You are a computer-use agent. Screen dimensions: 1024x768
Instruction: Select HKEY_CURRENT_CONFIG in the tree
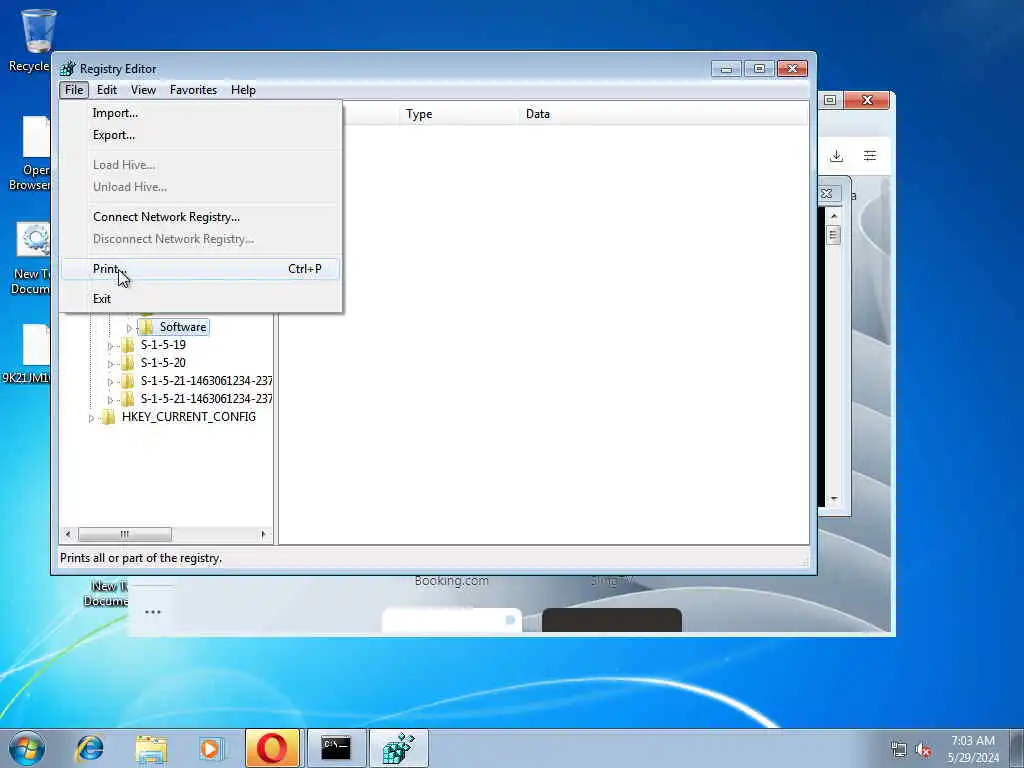[x=189, y=417]
